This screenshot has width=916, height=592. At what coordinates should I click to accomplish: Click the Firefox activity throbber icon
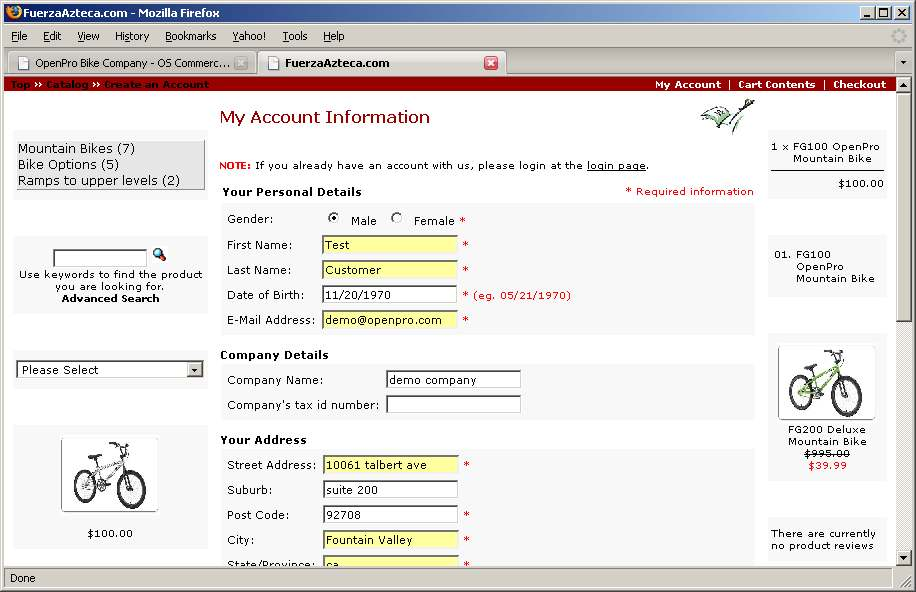point(899,36)
